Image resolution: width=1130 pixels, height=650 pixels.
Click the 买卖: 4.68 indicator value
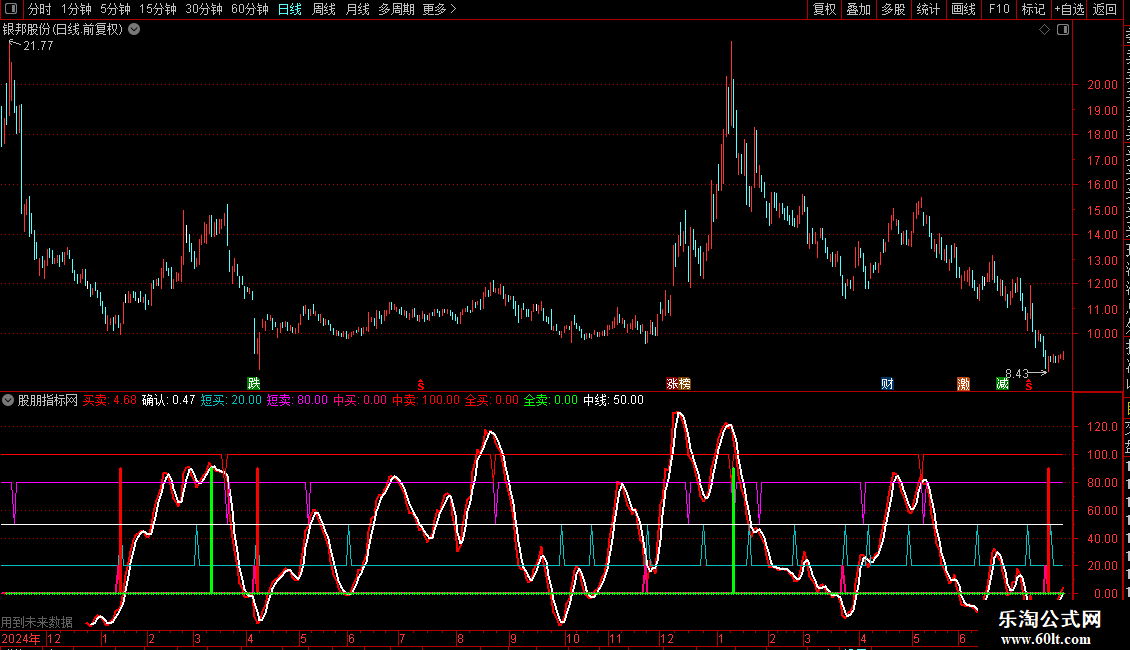(x=110, y=400)
